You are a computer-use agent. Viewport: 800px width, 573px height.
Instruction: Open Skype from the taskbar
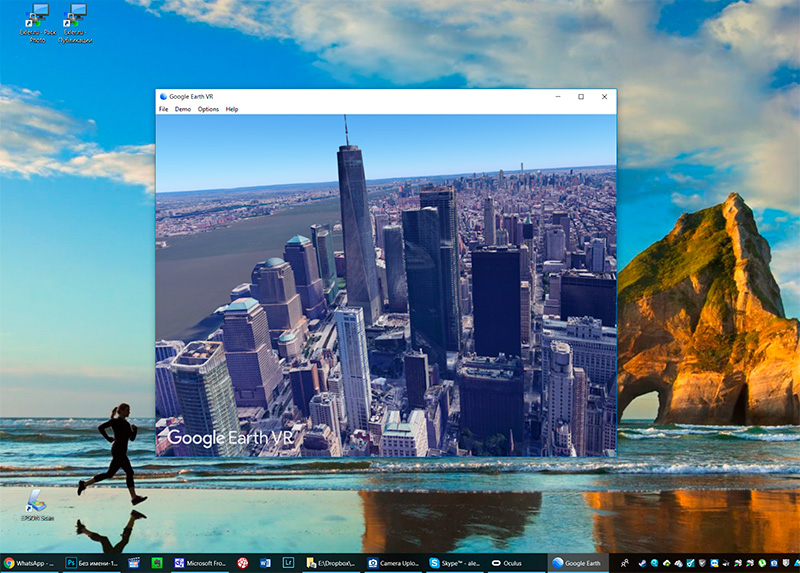click(455, 563)
